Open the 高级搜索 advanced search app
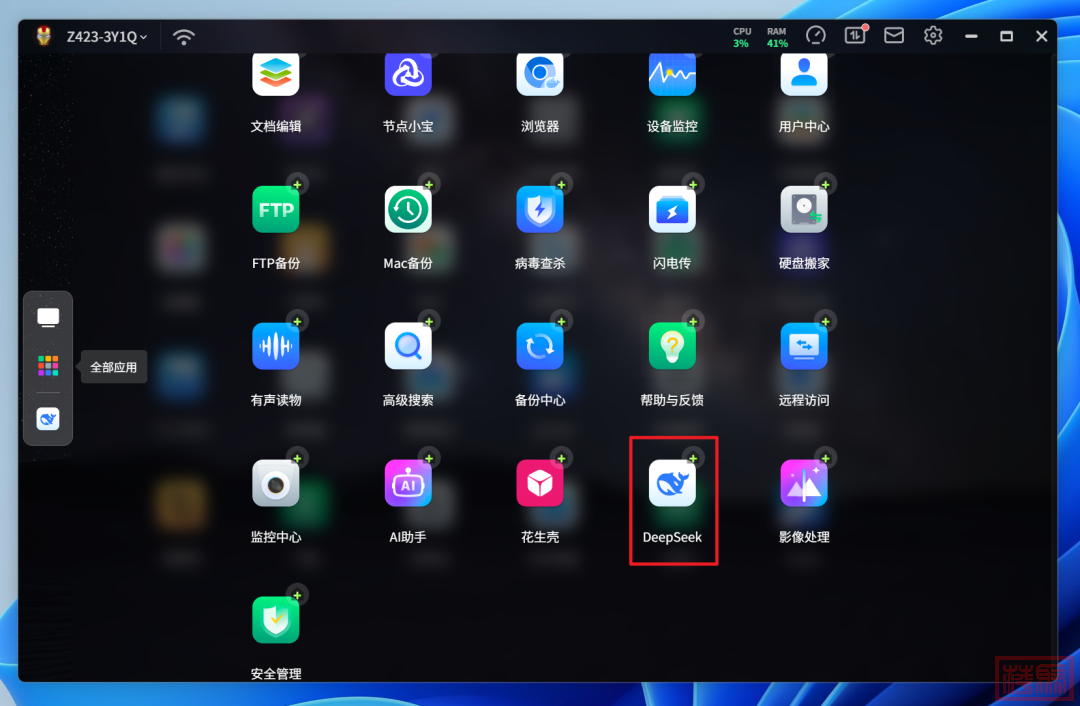The height and width of the screenshot is (706, 1080). (x=408, y=346)
